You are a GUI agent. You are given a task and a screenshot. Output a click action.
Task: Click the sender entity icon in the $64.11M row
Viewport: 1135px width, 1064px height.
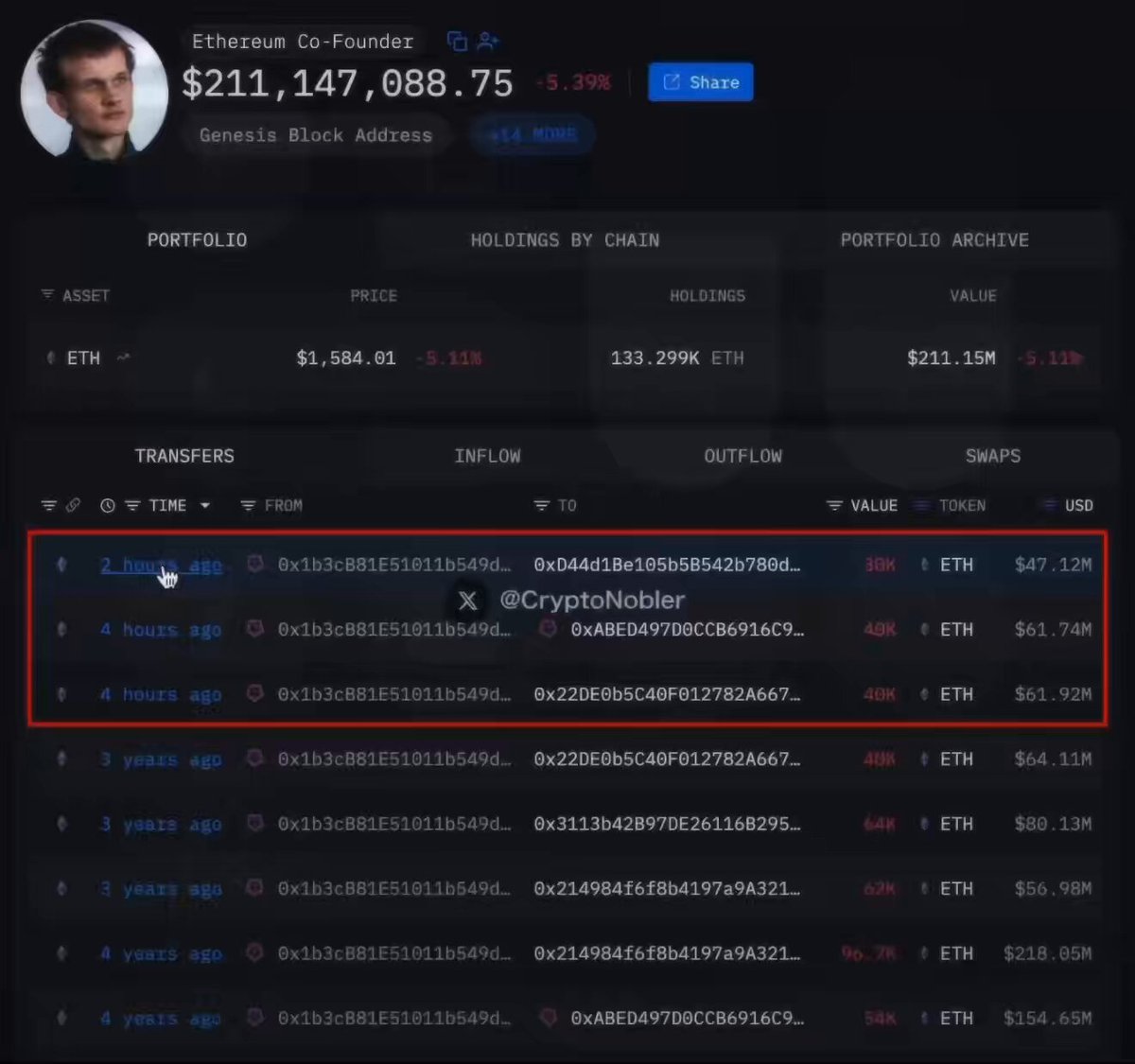click(254, 758)
